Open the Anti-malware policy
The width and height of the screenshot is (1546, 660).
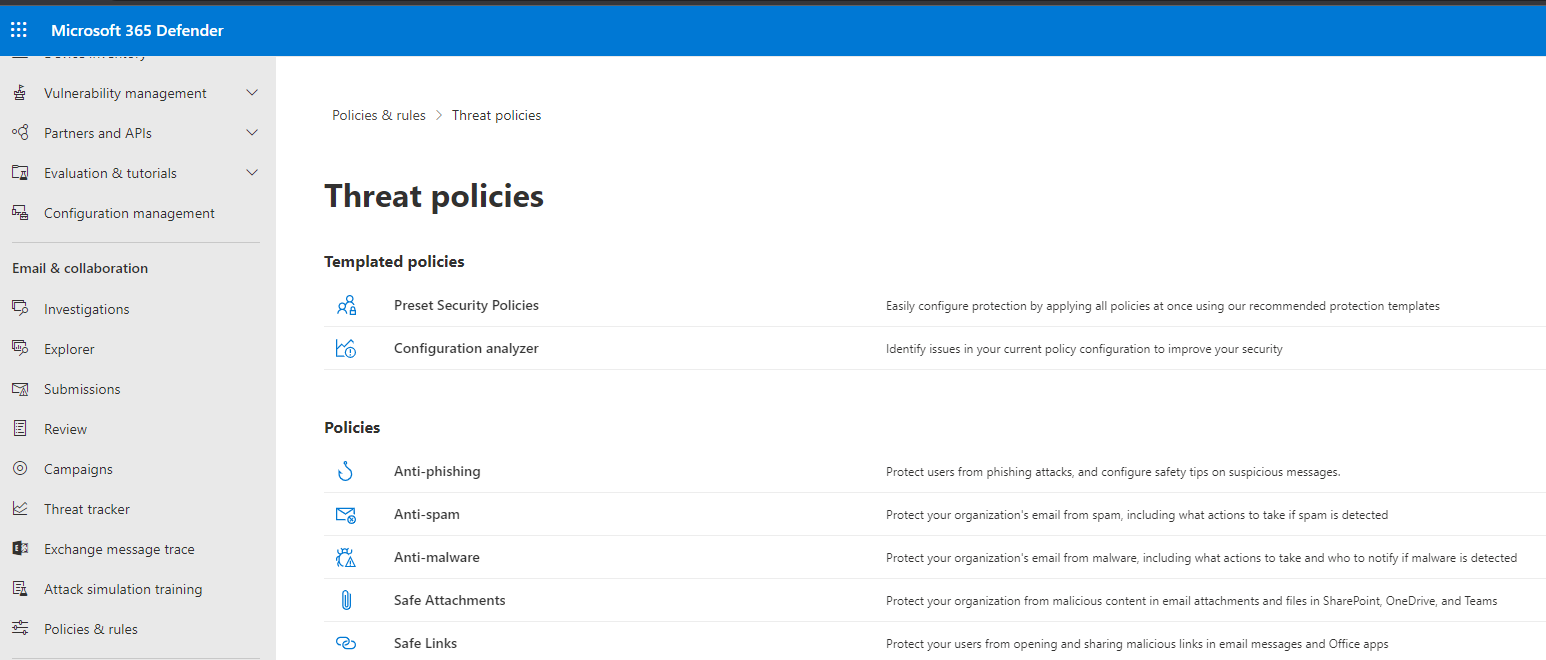point(437,557)
